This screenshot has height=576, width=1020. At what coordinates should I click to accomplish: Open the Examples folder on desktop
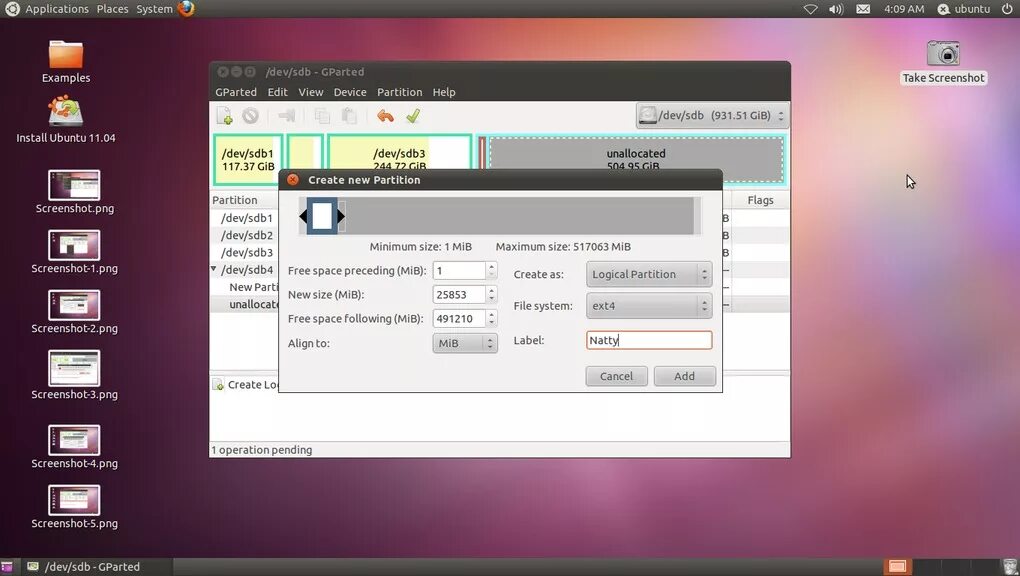tap(66, 62)
